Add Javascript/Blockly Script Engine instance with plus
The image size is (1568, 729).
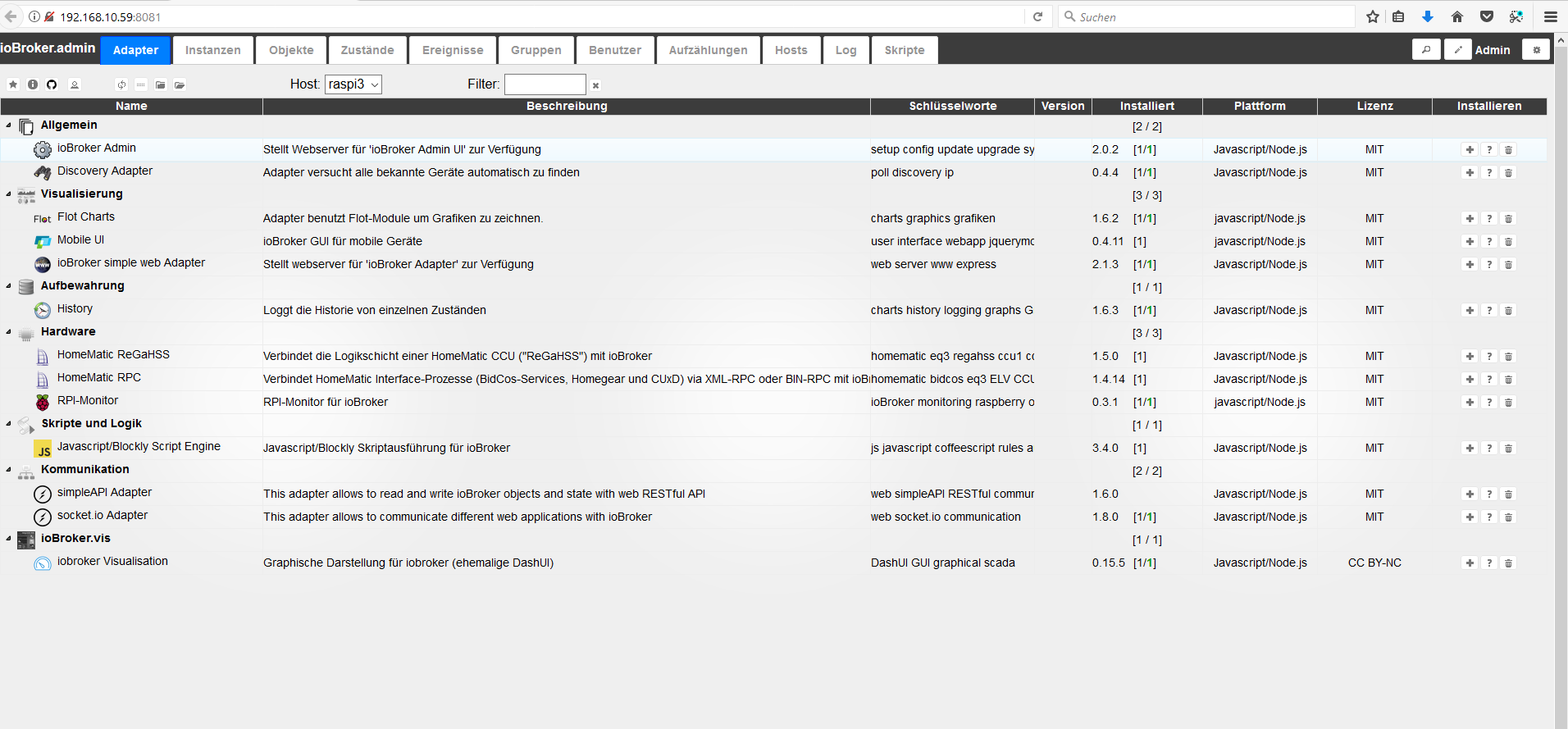pyautogui.click(x=1470, y=448)
